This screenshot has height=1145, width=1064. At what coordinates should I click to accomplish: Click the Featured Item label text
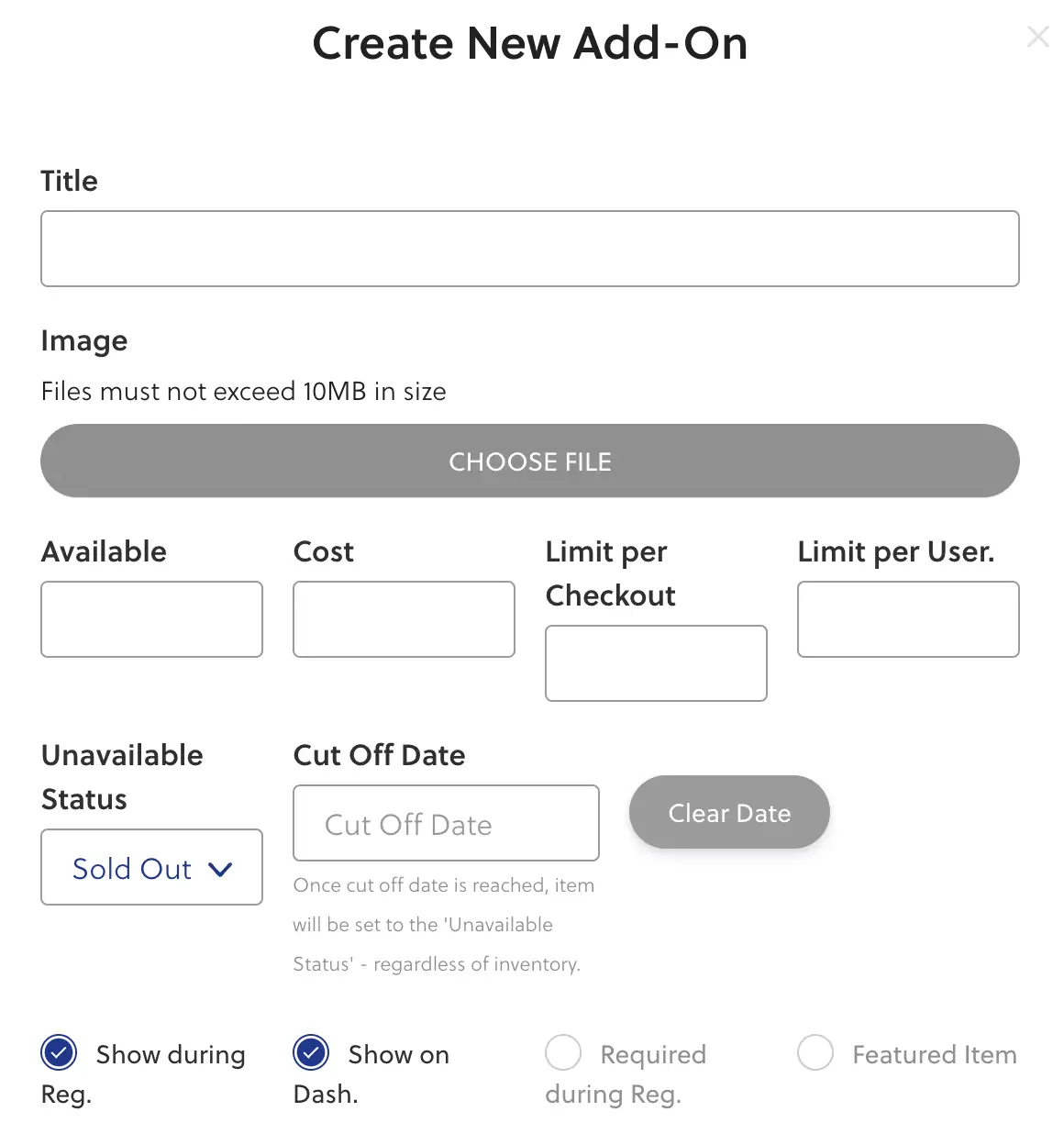click(x=935, y=1055)
